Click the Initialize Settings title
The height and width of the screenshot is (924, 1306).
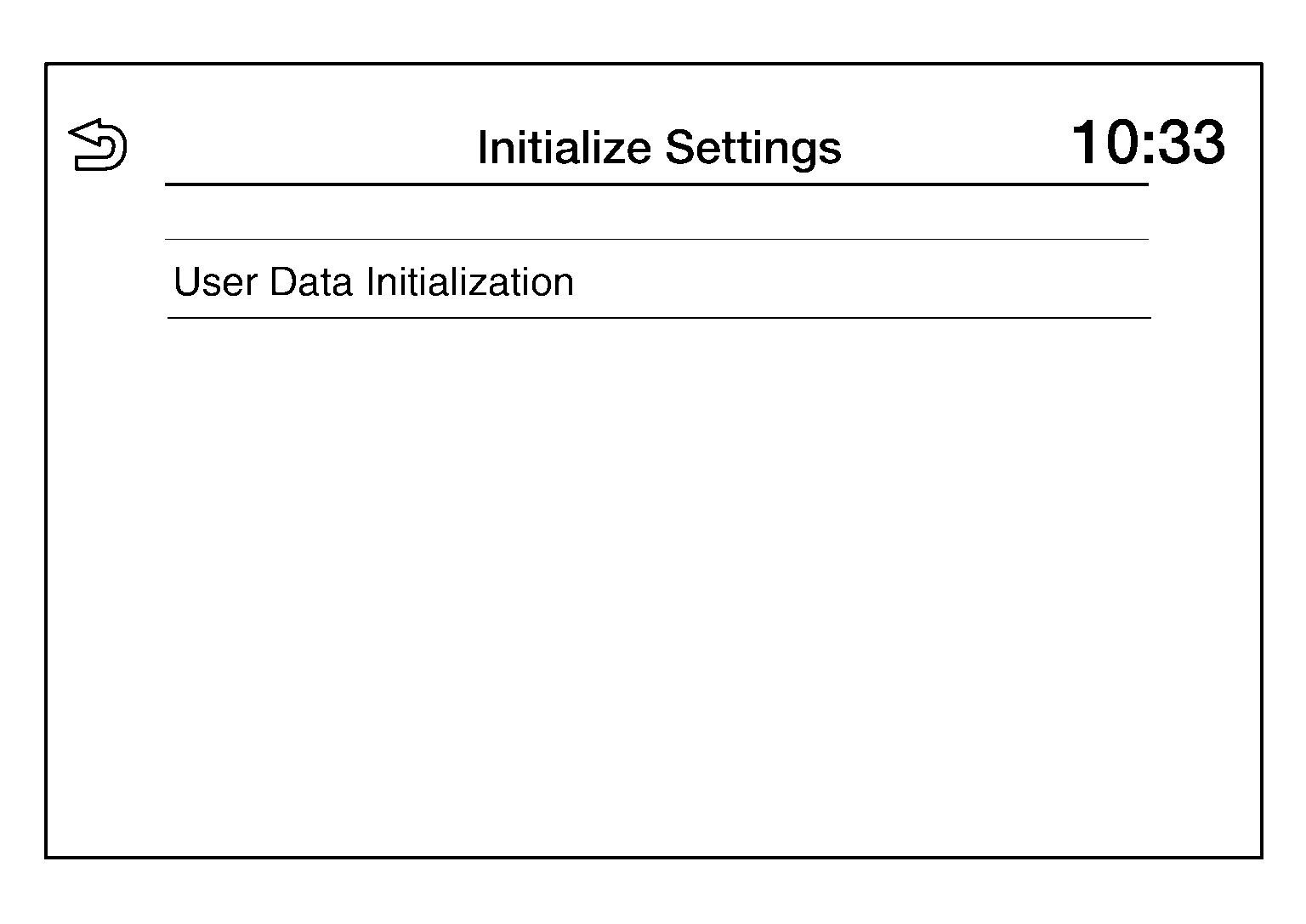coord(659,147)
